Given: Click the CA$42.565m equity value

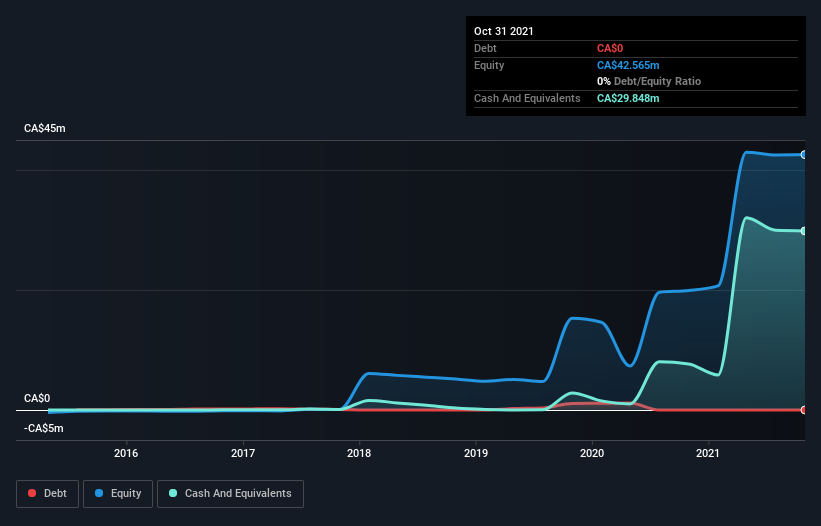Looking at the screenshot, I should click(628, 65).
